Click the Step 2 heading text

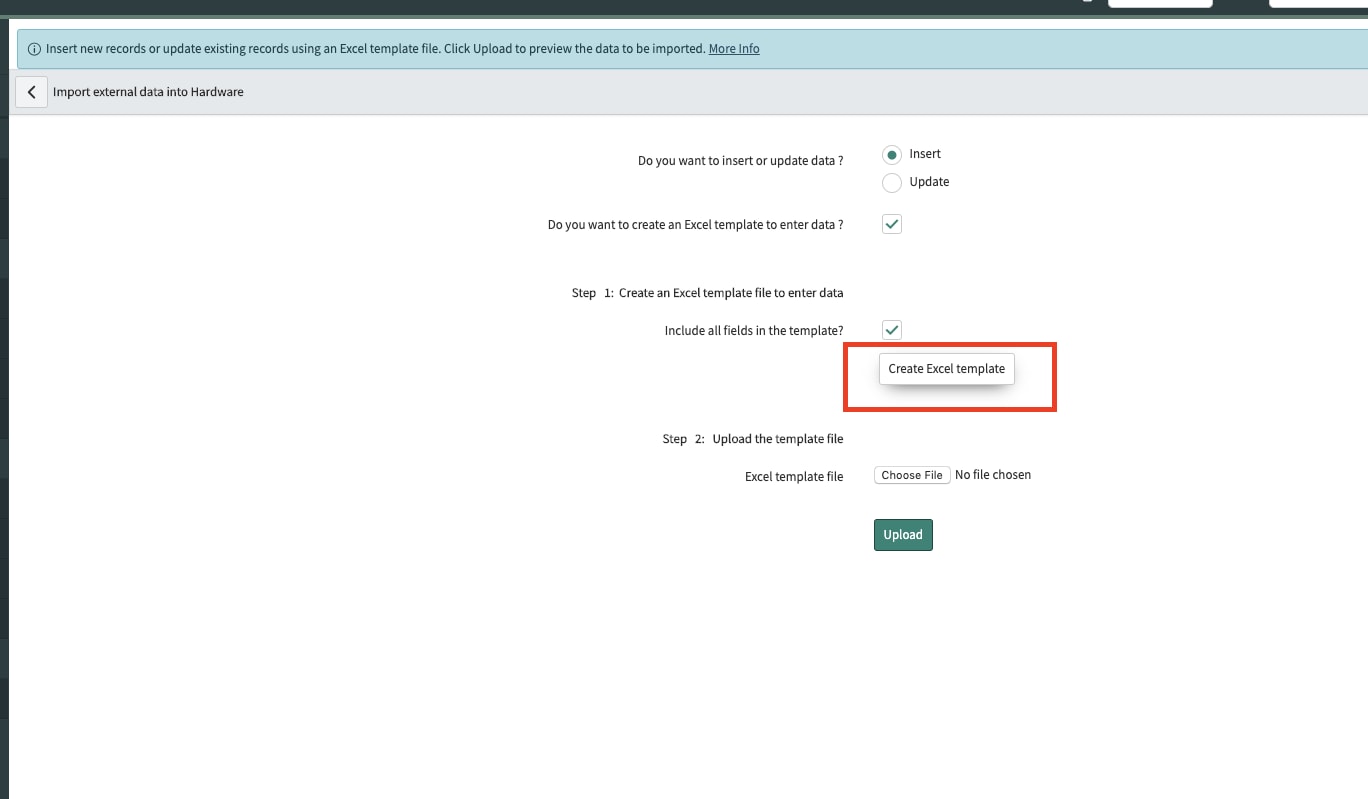[753, 439]
